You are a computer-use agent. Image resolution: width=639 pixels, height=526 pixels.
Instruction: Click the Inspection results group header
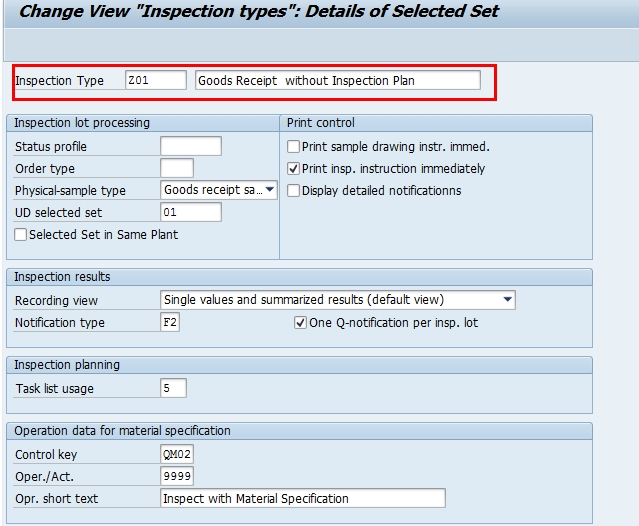tap(300, 277)
